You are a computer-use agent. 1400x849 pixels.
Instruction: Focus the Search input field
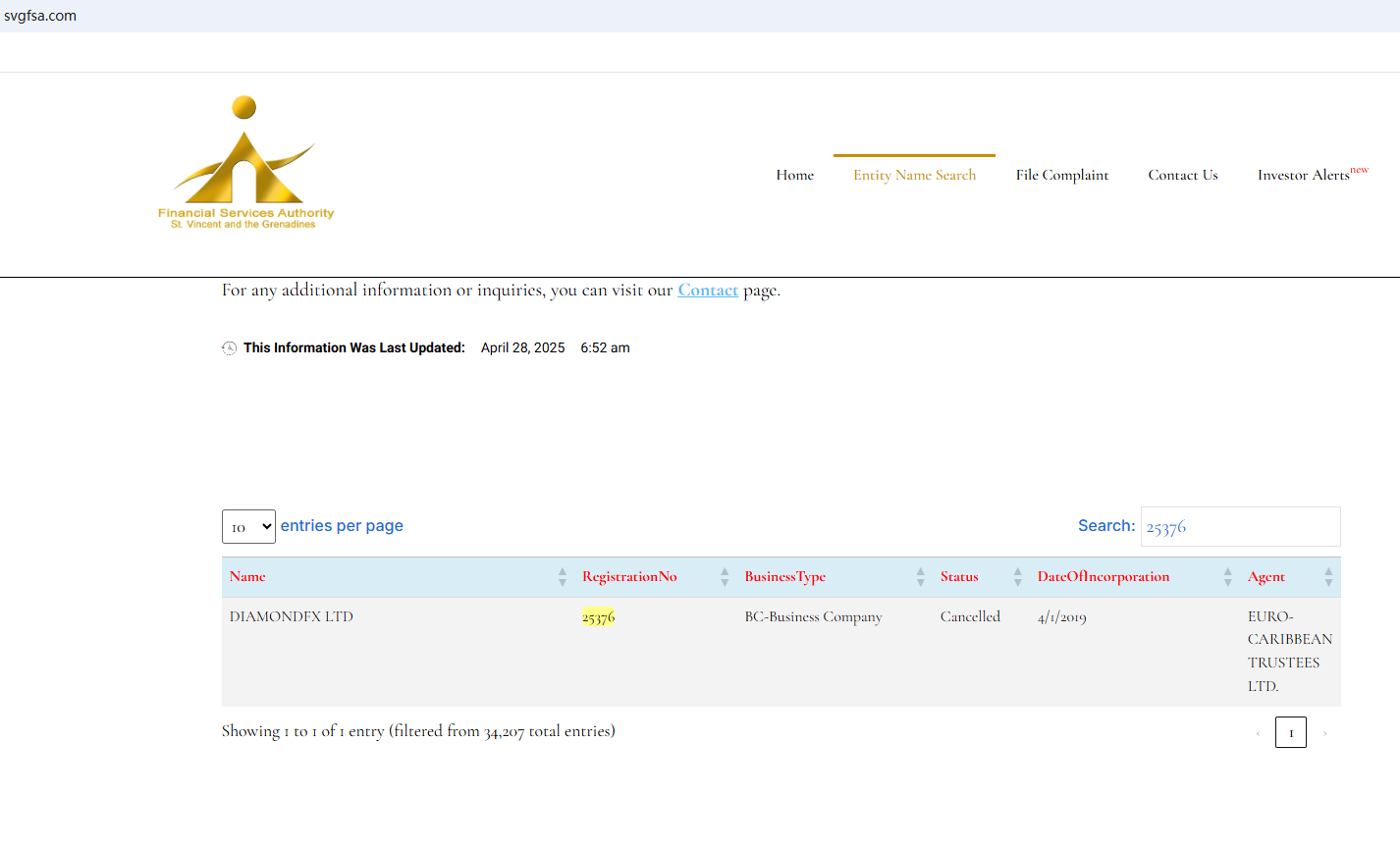click(1240, 527)
